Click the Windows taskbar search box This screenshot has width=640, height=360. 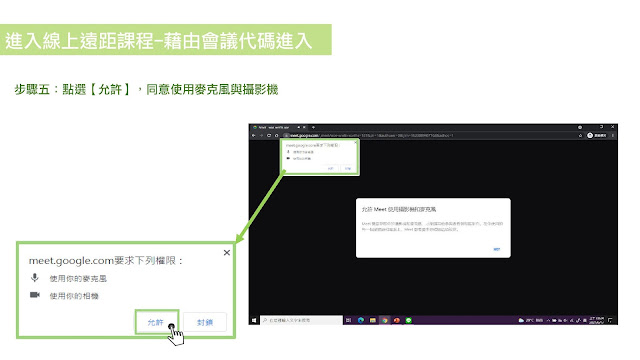tap(302, 320)
